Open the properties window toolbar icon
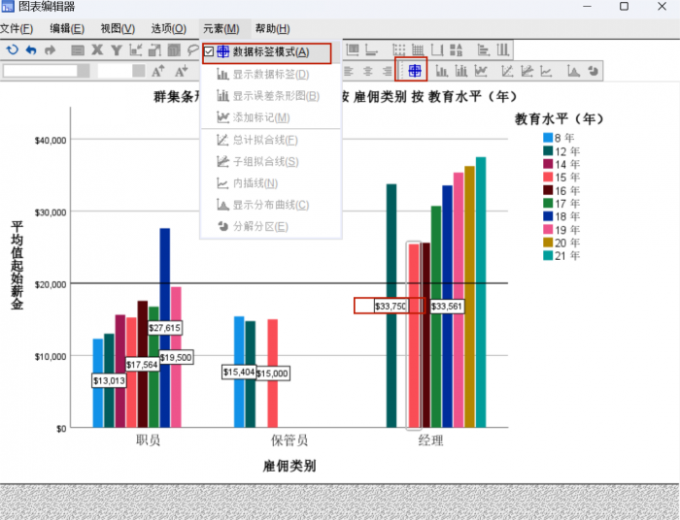Image resolution: width=680 pixels, height=520 pixels. coord(78,50)
